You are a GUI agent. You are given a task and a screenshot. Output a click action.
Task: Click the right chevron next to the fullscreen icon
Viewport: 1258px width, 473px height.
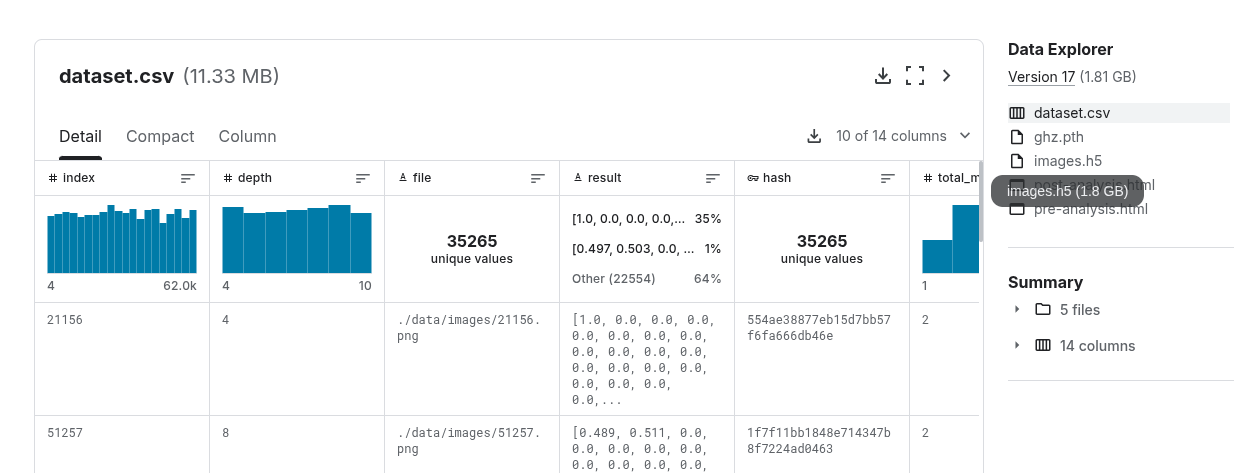(x=947, y=76)
